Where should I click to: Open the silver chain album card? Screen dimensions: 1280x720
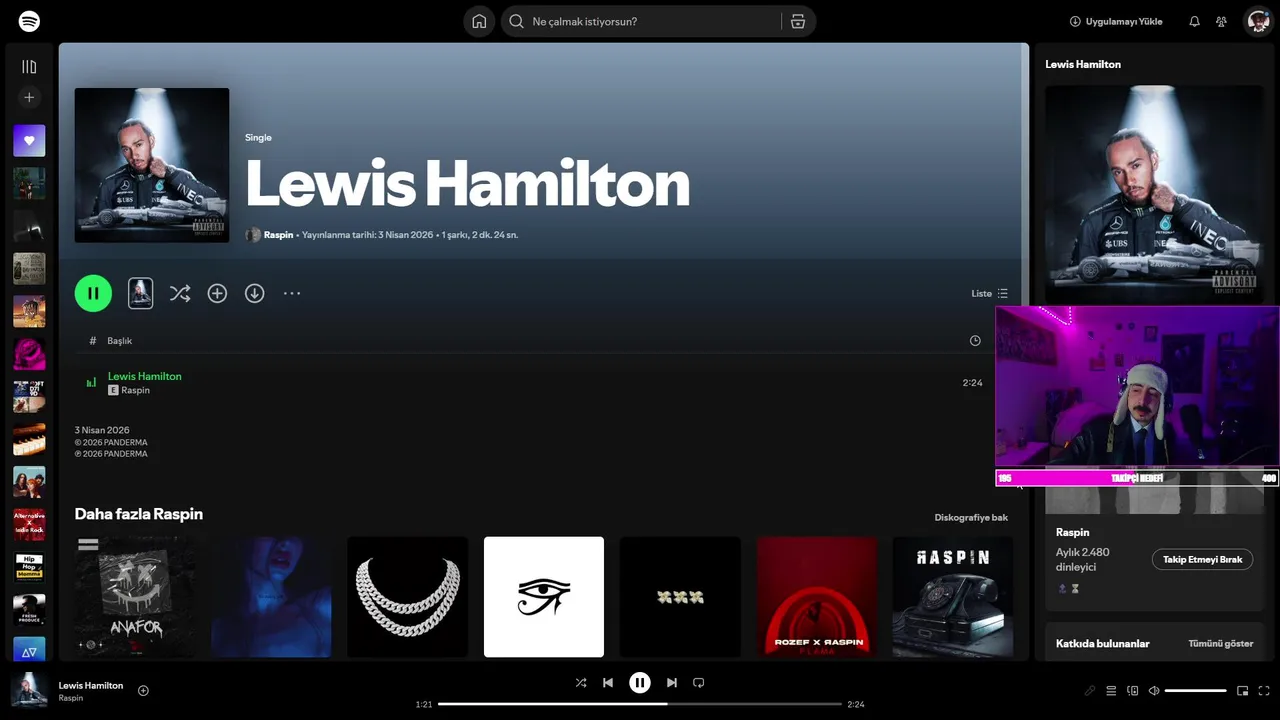pyautogui.click(x=407, y=597)
